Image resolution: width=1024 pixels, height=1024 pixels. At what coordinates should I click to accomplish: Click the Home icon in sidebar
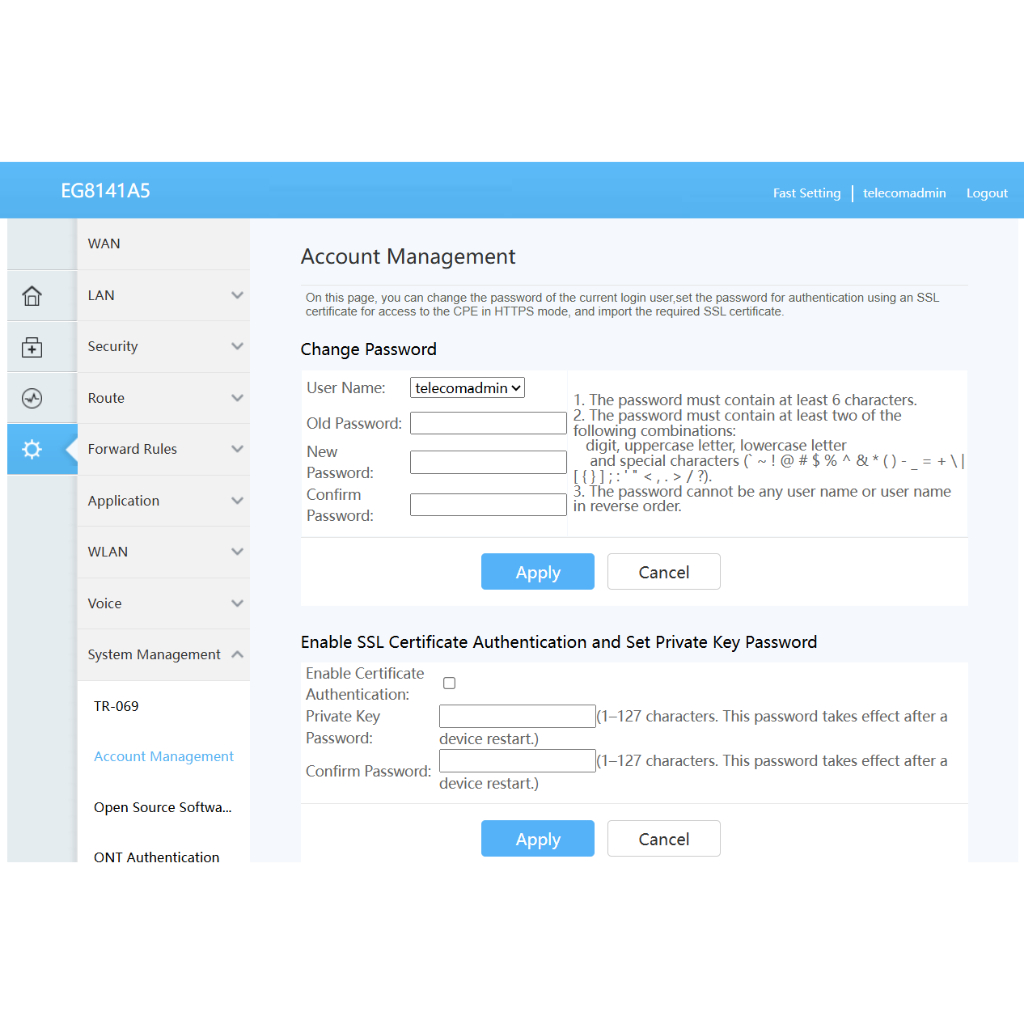click(32, 296)
